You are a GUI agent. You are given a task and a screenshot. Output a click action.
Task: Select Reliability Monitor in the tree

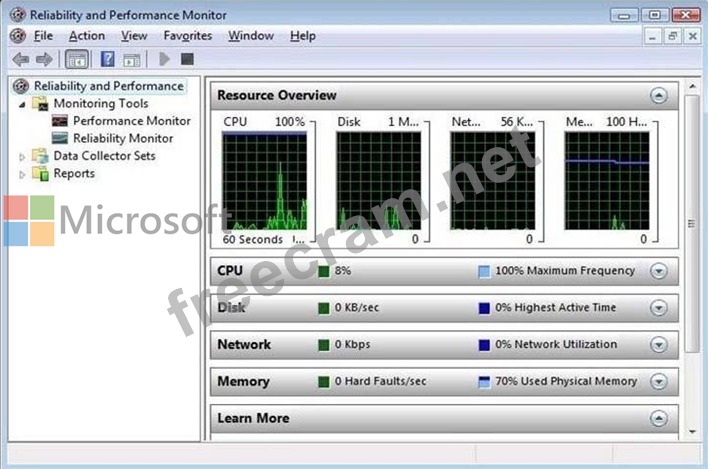pos(123,138)
